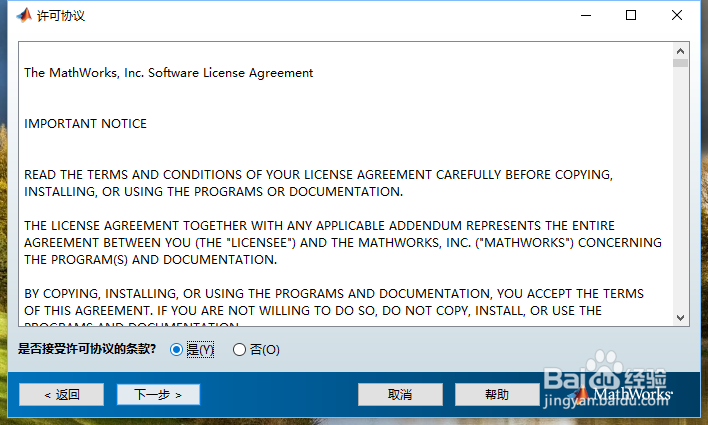Click the license text scrollbar thumb
Screen dimensions: 708x425
point(680,63)
